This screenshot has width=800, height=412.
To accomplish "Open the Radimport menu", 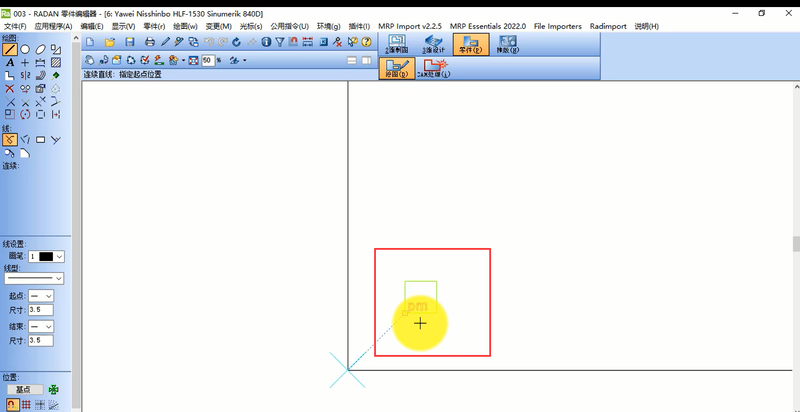I will (608, 27).
